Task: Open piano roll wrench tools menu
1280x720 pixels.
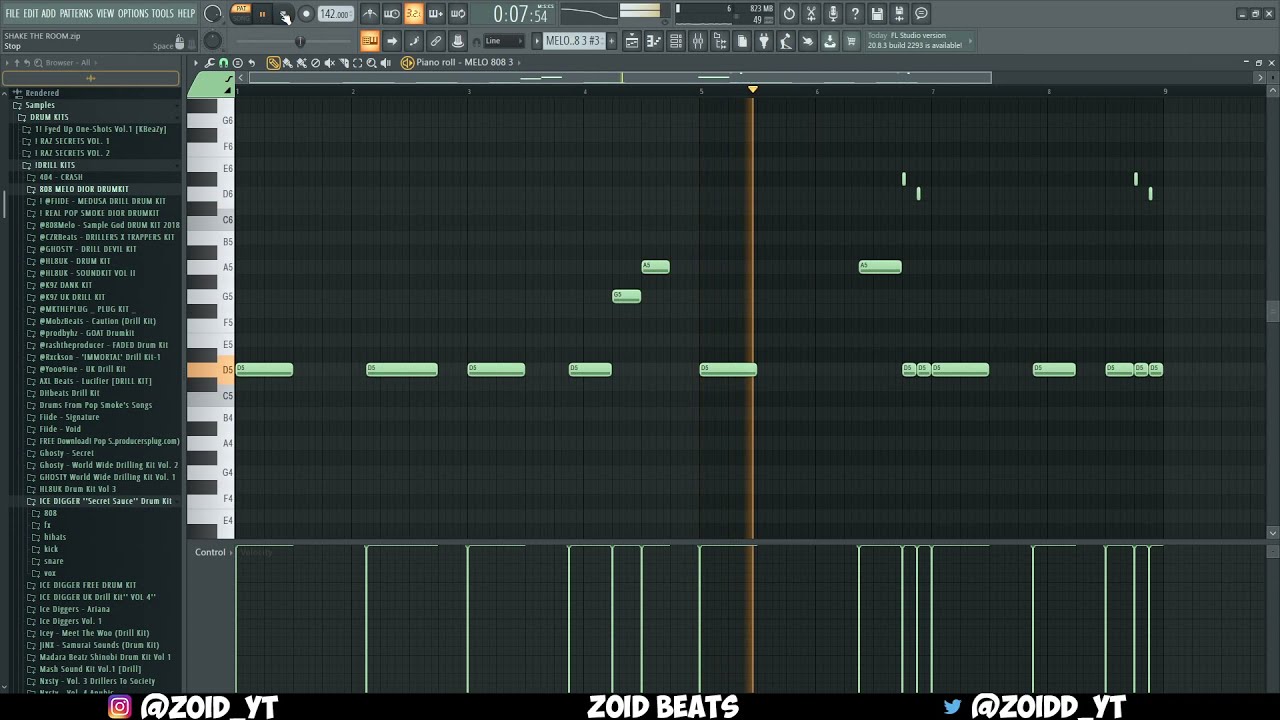Action: pos(210,63)
